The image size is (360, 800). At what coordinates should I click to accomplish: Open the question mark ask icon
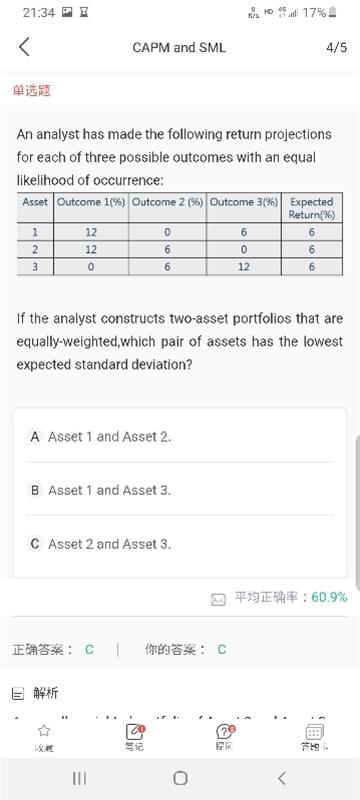(225, 731)
